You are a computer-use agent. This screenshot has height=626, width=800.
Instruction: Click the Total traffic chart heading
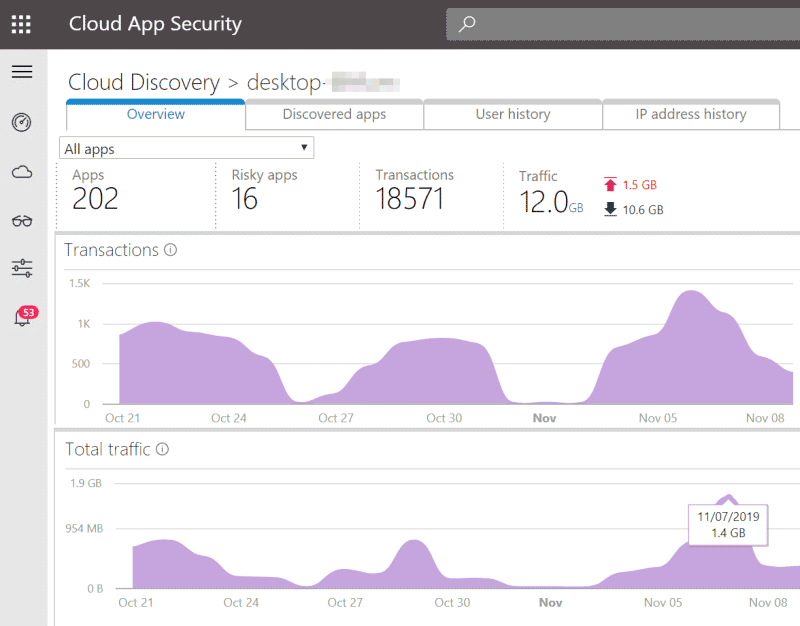pos(108,449)
